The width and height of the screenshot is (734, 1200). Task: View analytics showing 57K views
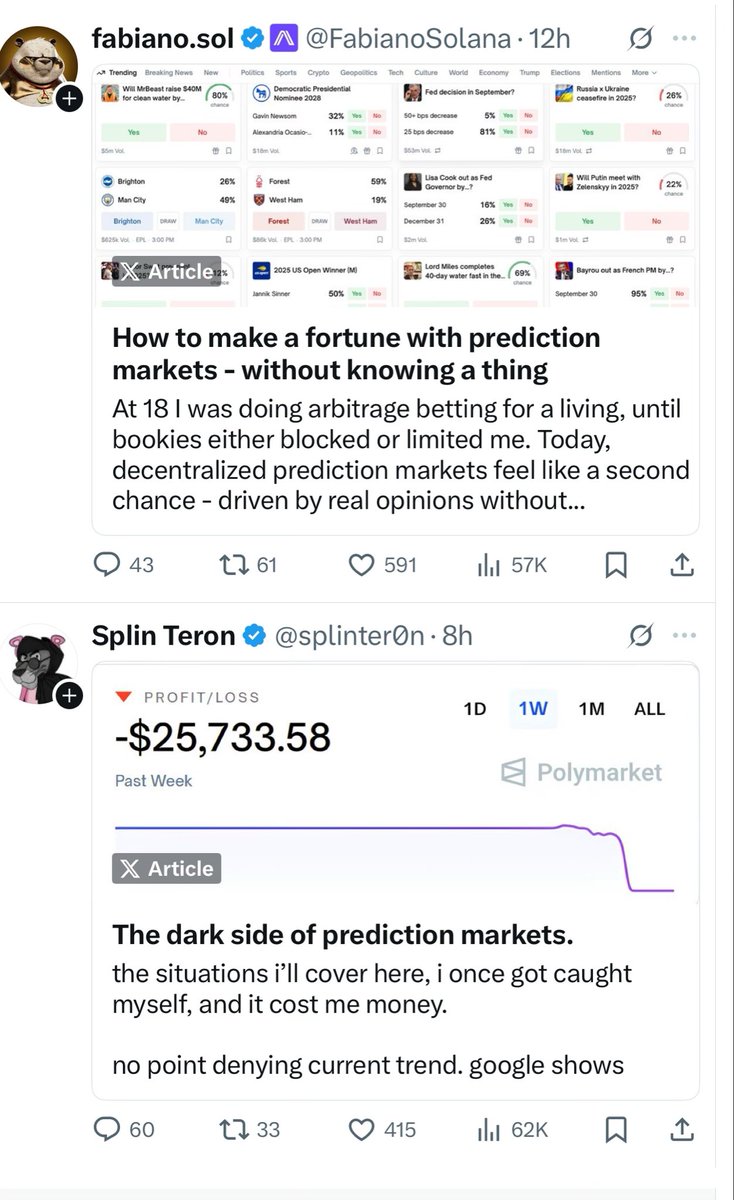(x=487, y=564)
